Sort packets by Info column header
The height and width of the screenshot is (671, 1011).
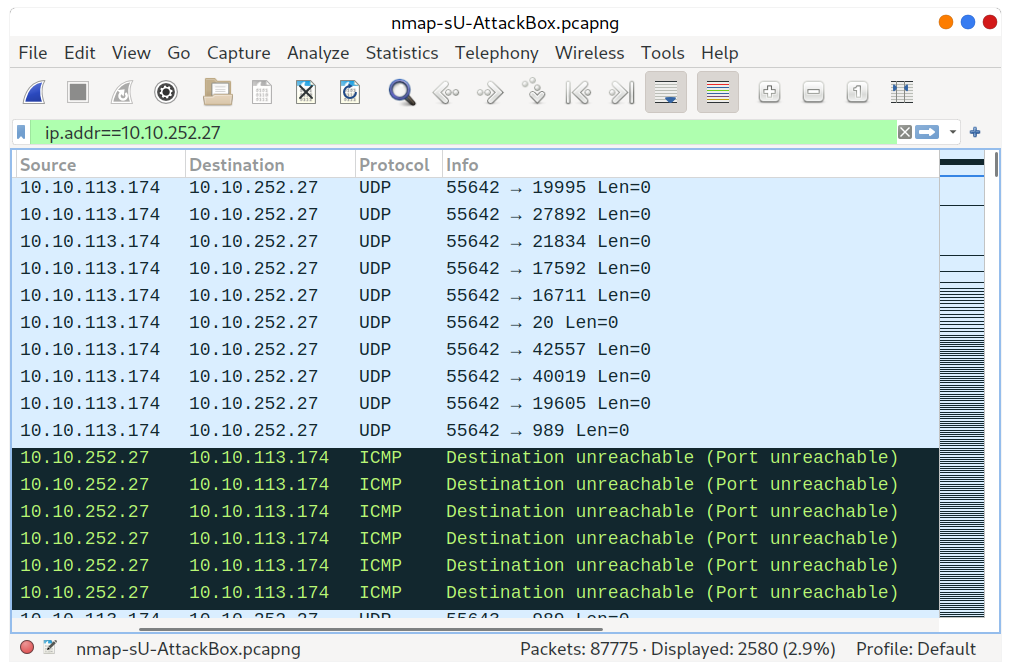point(690,165)
